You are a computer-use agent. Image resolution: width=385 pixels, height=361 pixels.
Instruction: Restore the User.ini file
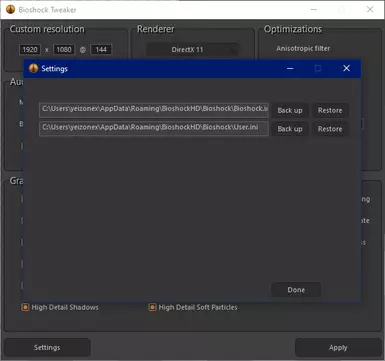[x=330, y=129]
